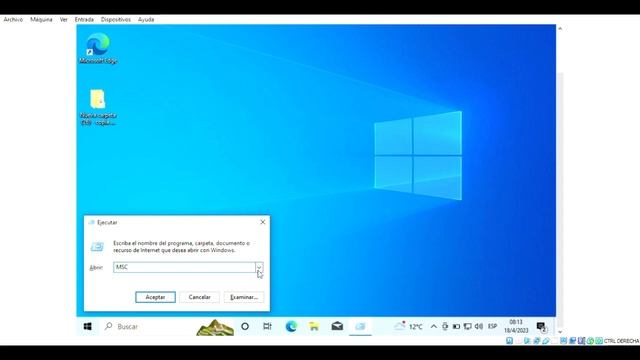This screenshot has height=360, width=640.
Task: Click the first VirtualBox status bar icon
Action: click(509, 341)
